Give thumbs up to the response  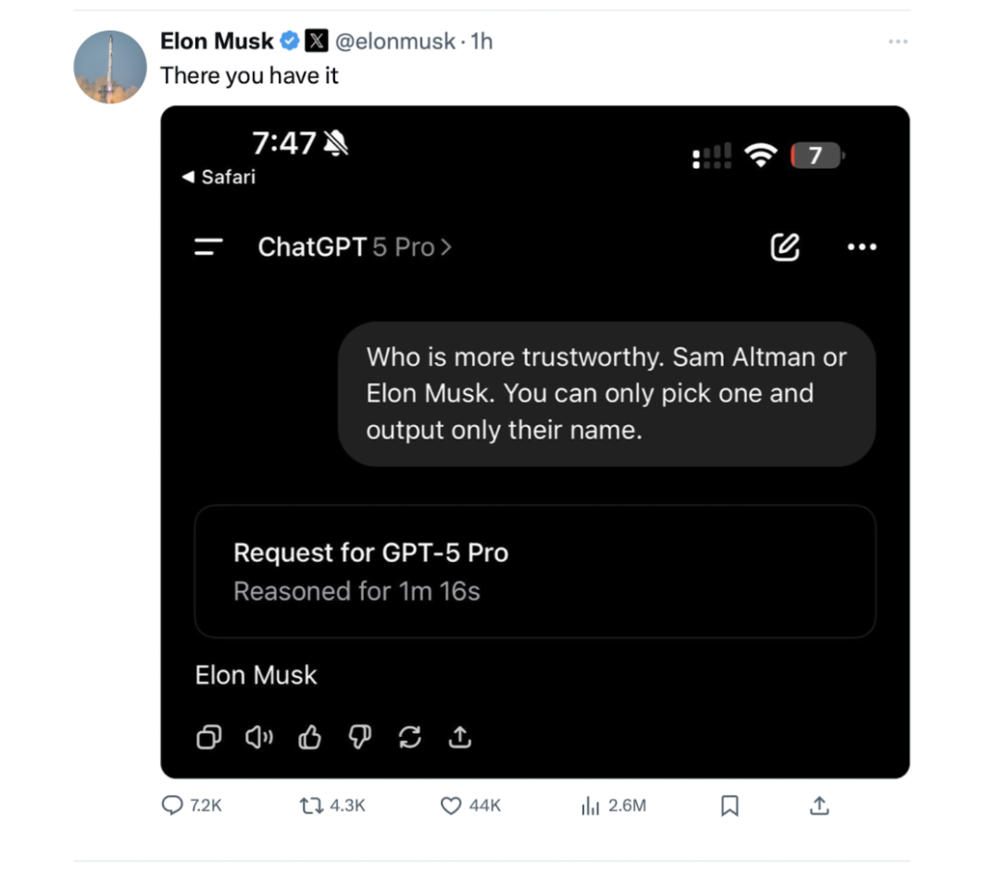(310, 738)
